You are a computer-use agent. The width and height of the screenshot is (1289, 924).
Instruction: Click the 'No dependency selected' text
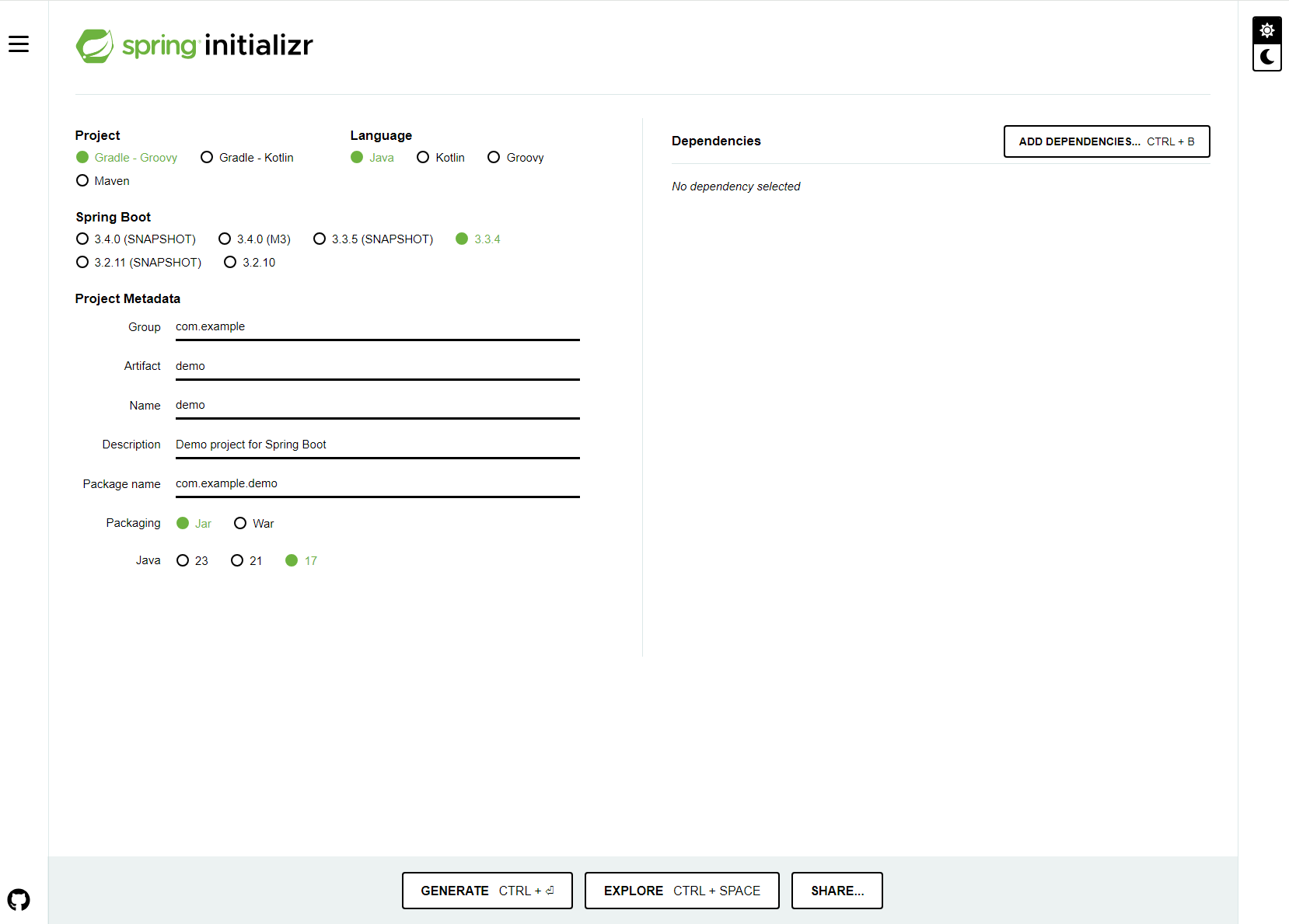click(736, 187)
